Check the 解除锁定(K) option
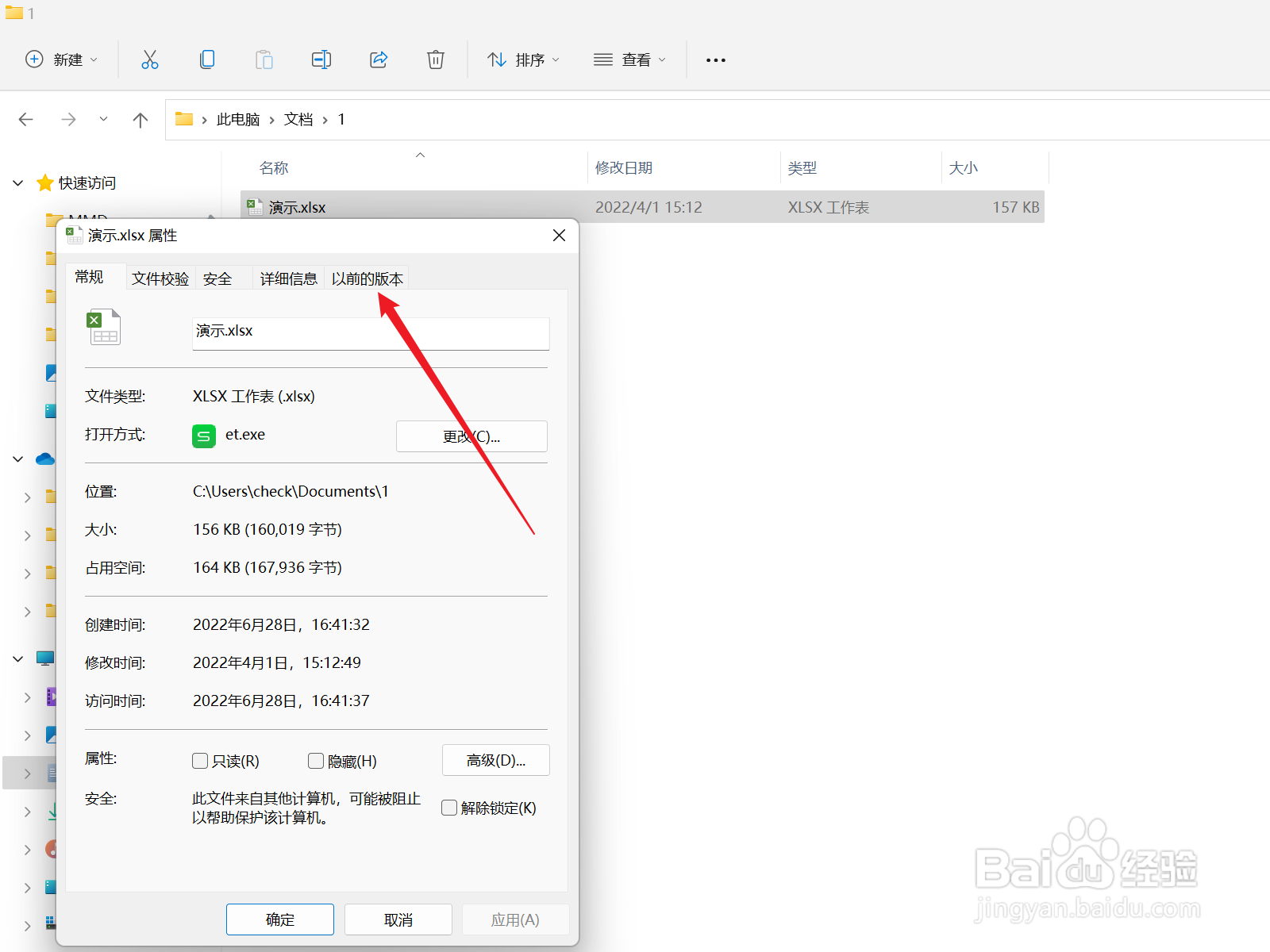Screen dimensions: 1270x952 (448, 808)
